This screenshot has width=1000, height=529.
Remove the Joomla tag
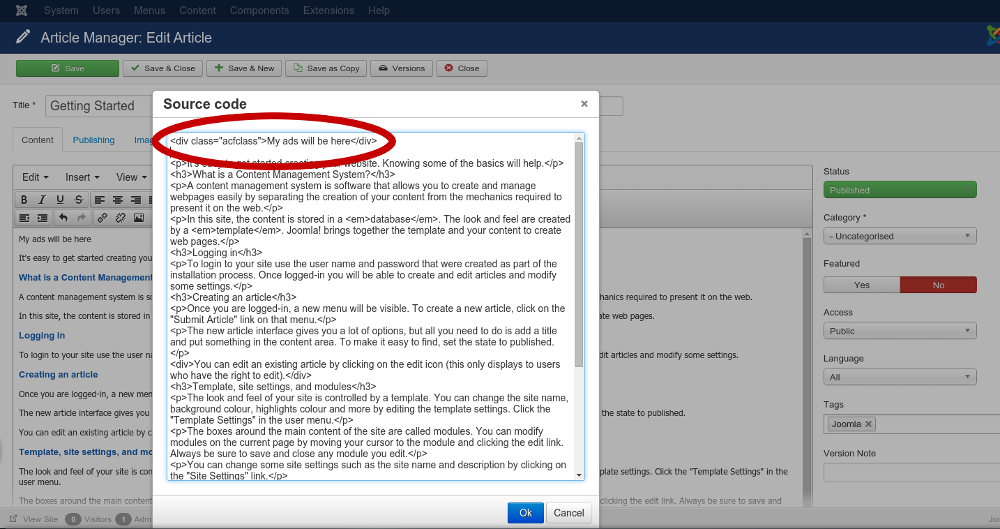(869, 424)
